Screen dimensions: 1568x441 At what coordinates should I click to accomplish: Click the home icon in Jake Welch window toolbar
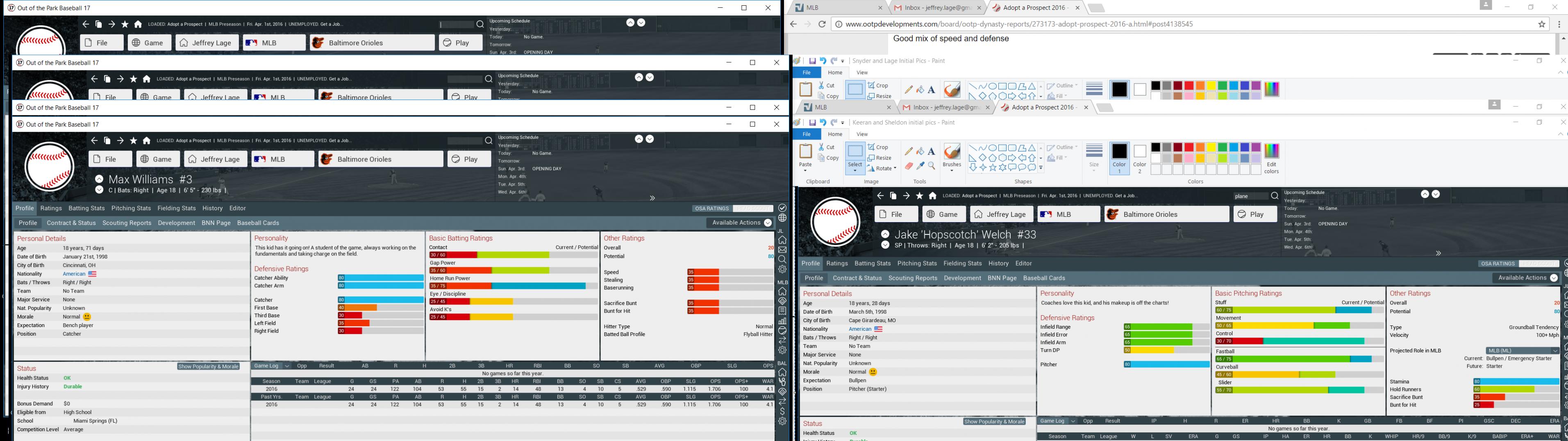tap(932, 195)
